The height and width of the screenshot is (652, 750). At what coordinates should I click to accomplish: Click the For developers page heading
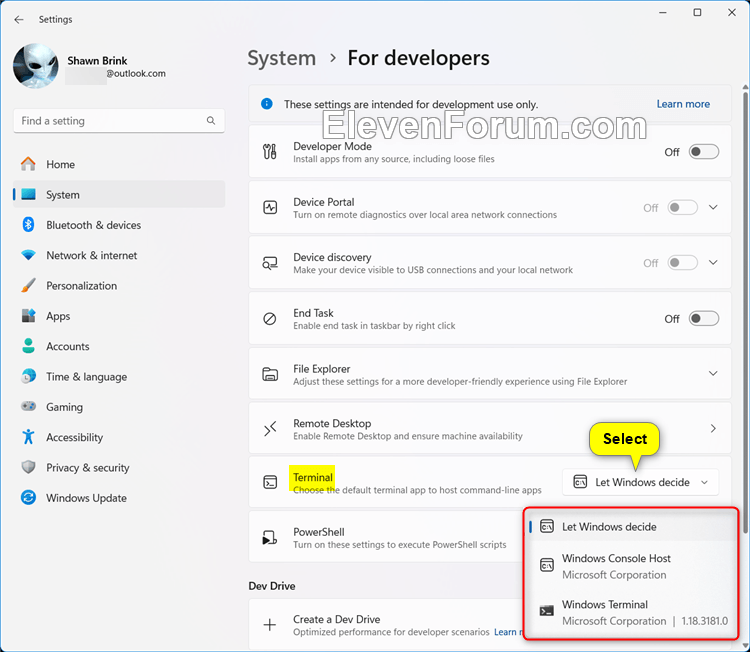(x=419, y=58)
